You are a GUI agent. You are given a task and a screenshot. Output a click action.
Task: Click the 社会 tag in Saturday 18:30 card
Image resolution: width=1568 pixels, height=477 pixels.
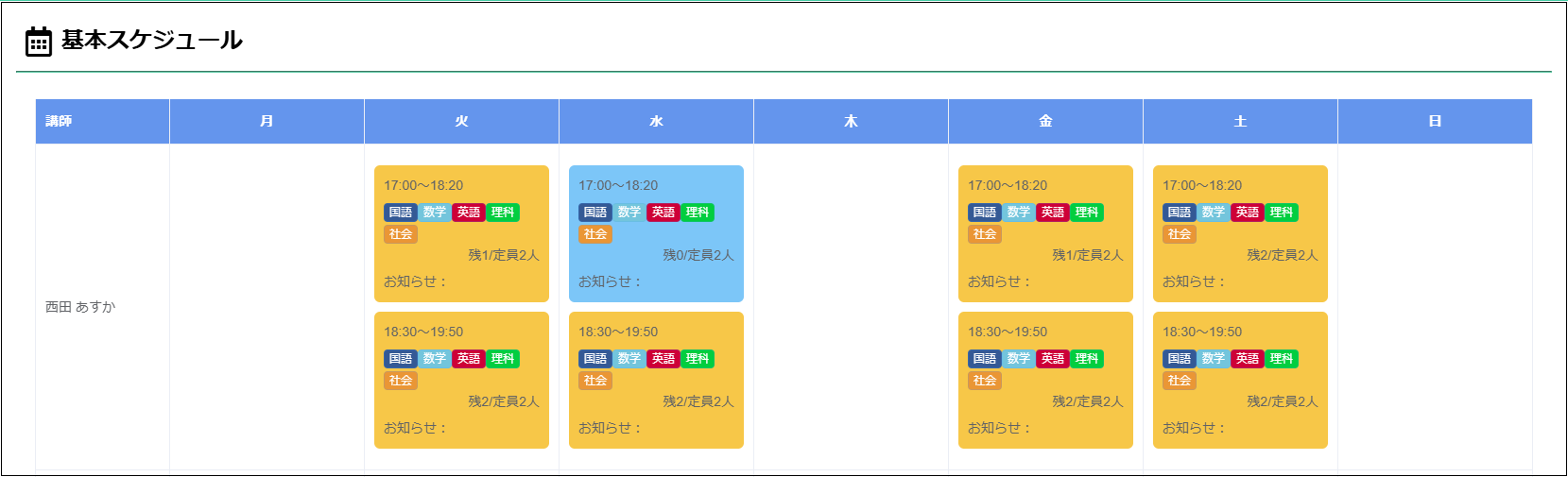[x=1180, y=381]
